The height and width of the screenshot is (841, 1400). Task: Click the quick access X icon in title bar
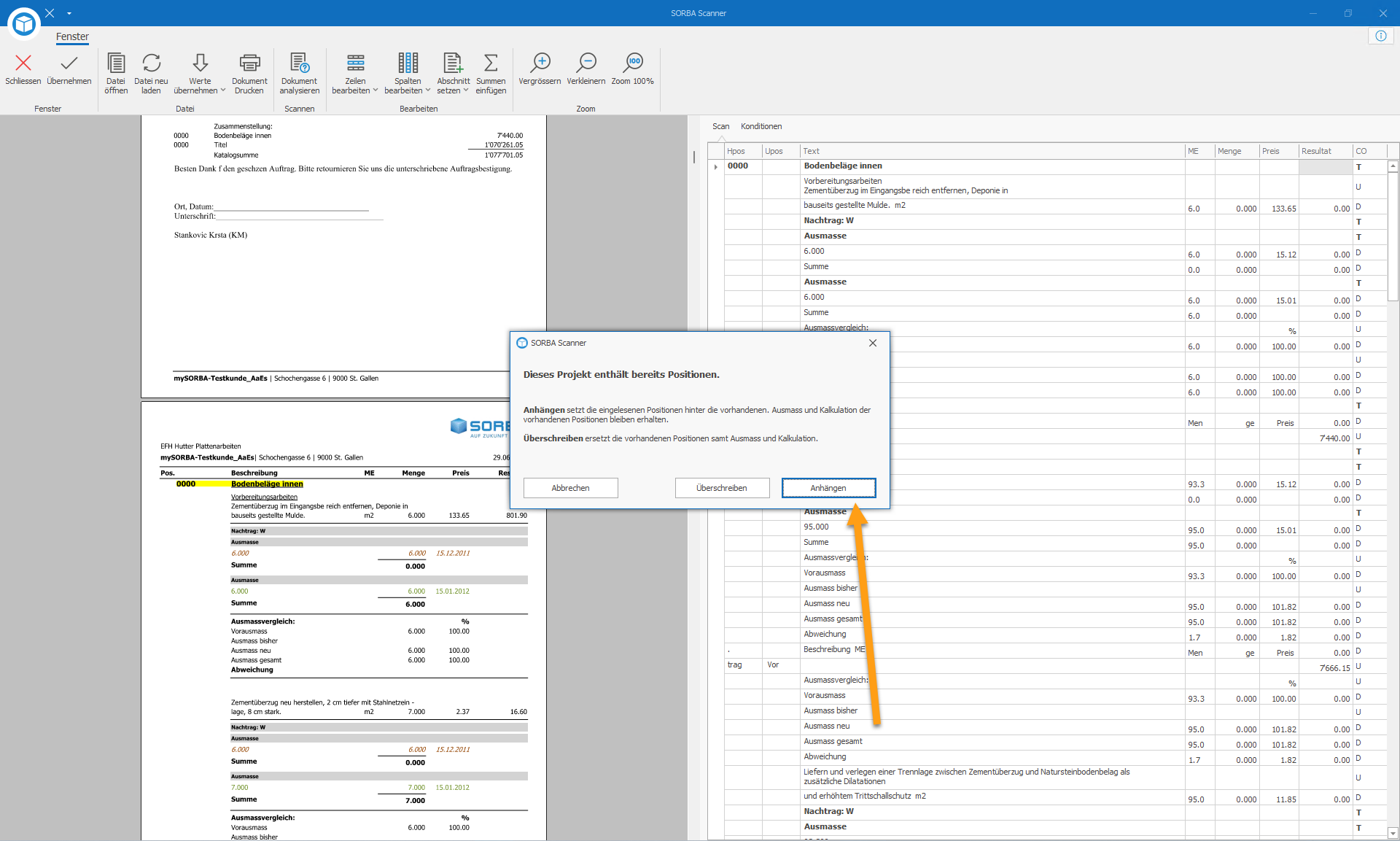[x=50, y=13]
